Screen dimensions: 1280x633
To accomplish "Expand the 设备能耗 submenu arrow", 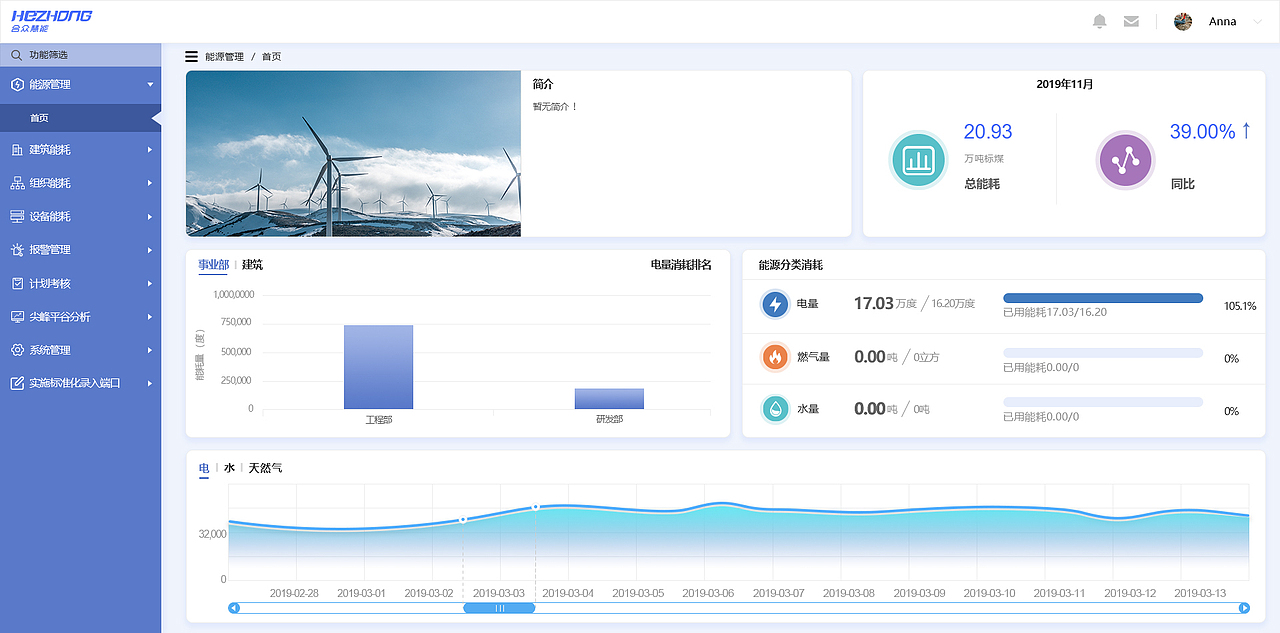I will 149,216.
